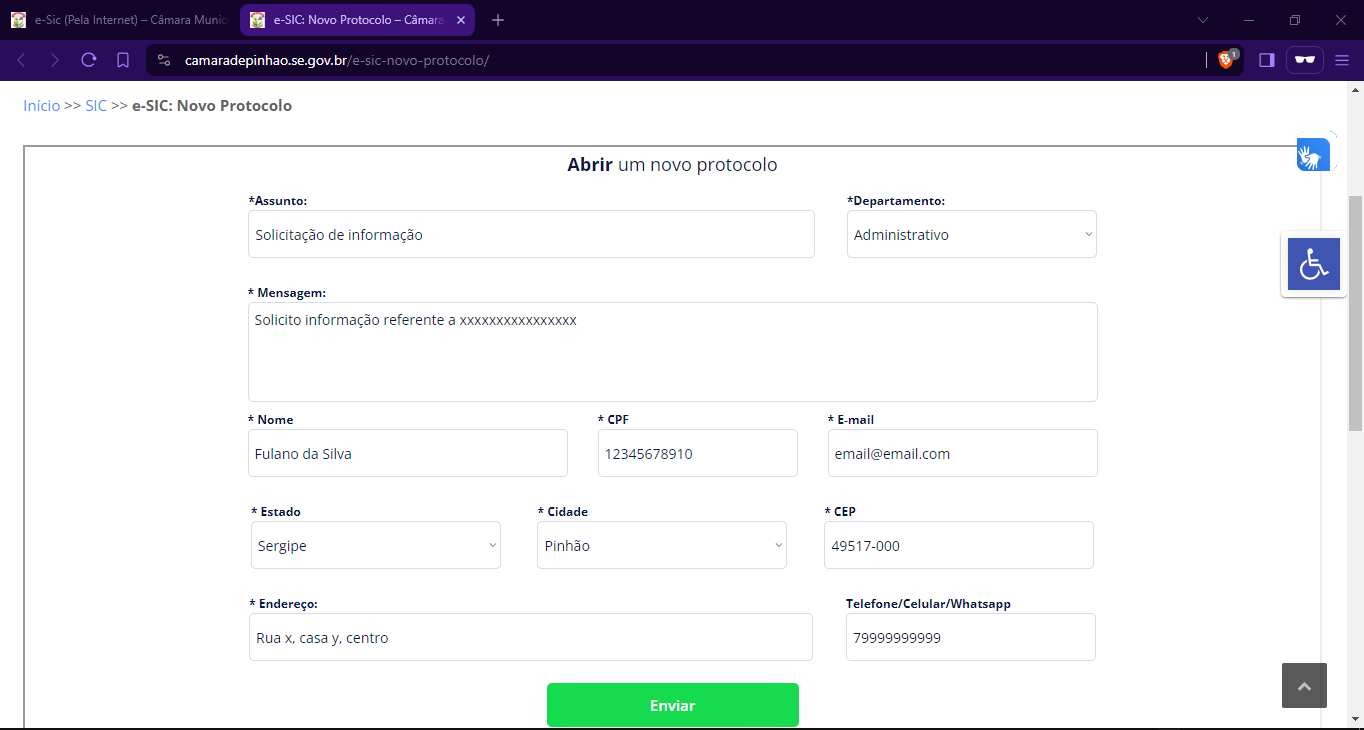Click the scroll-to-top arrow button
This screenshot has height=730, width=1364.
pyautogui.click(x=1304, y=686)
